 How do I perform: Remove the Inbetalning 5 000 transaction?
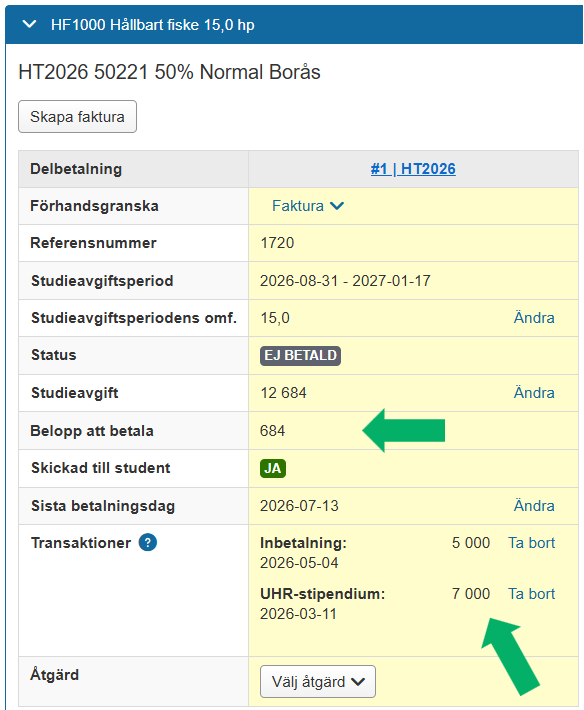coord(531,543)
